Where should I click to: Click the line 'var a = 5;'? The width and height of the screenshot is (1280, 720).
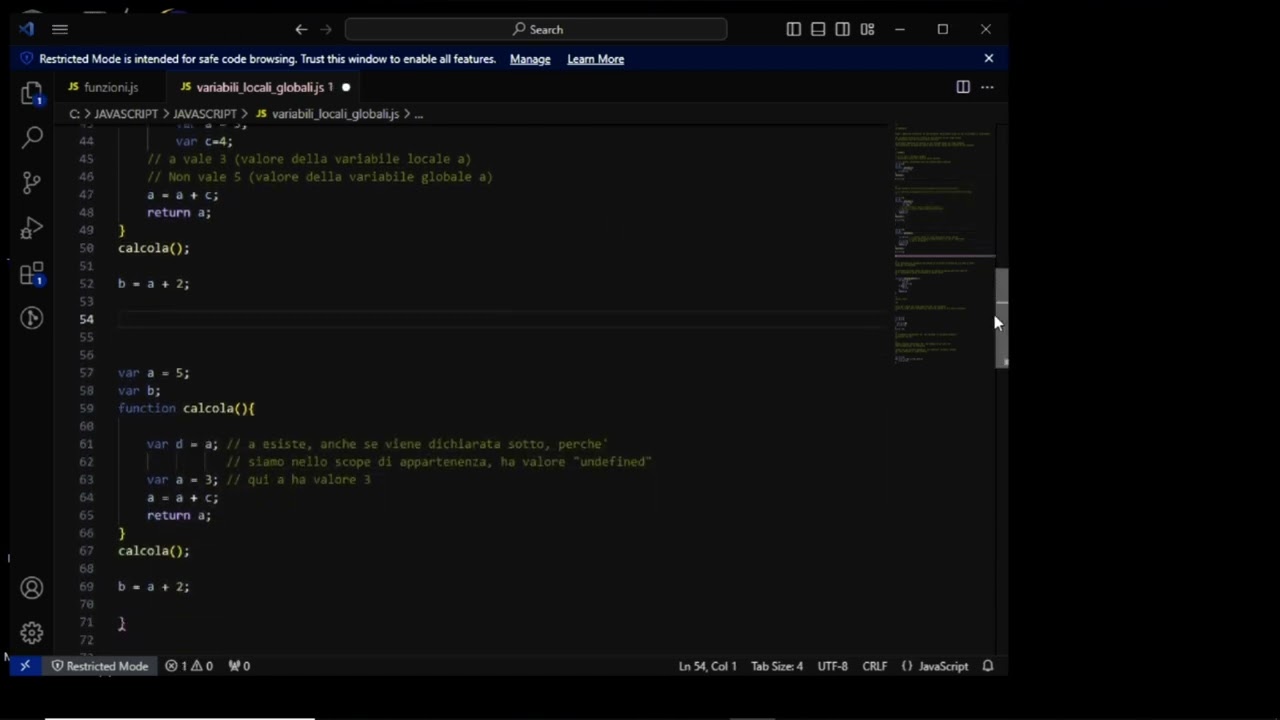pos(153,373)
